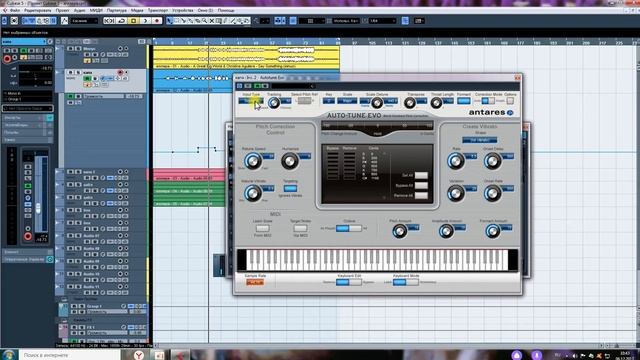Click the Remove All button
The width and height of the screenshot is (640, 360).
[421, 196]
